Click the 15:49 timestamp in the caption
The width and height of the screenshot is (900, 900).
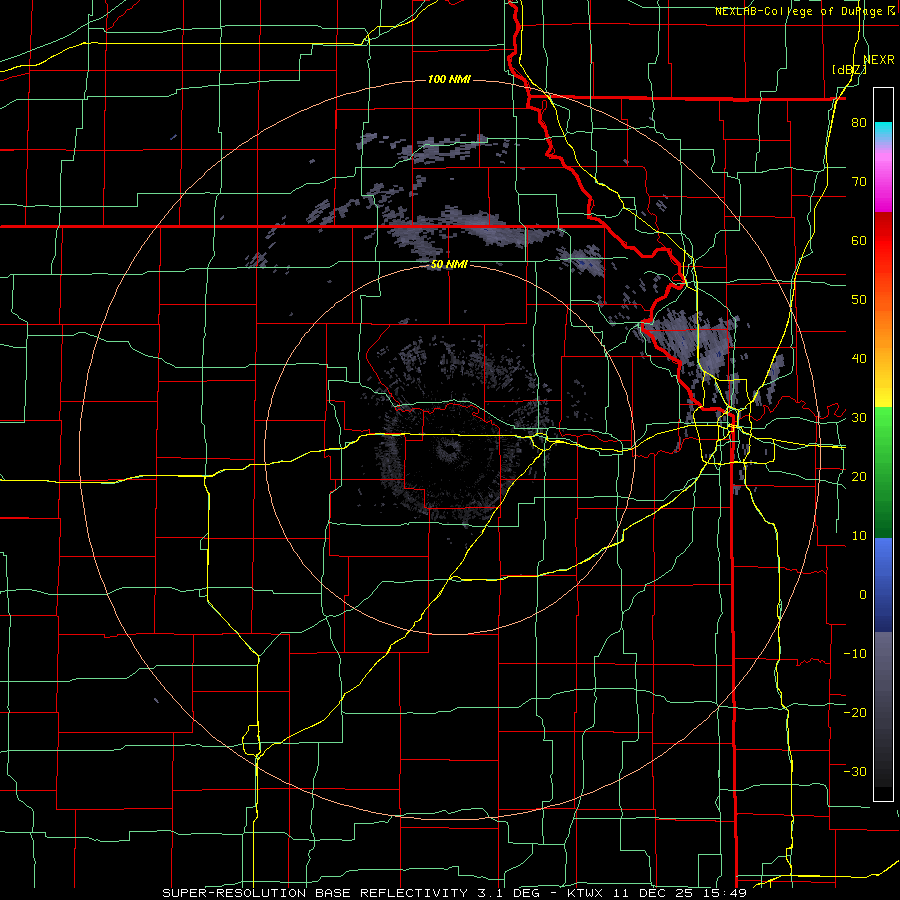tap(728, 893)
